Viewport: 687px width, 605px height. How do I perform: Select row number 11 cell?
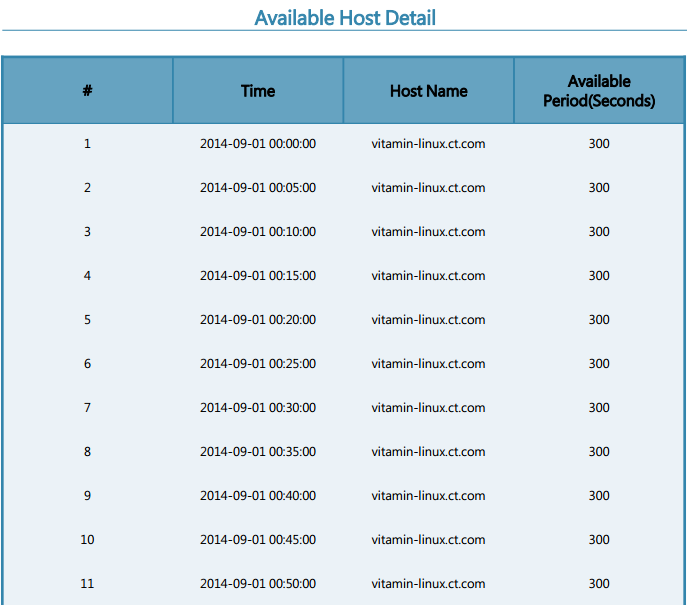[x=87, y=584]
